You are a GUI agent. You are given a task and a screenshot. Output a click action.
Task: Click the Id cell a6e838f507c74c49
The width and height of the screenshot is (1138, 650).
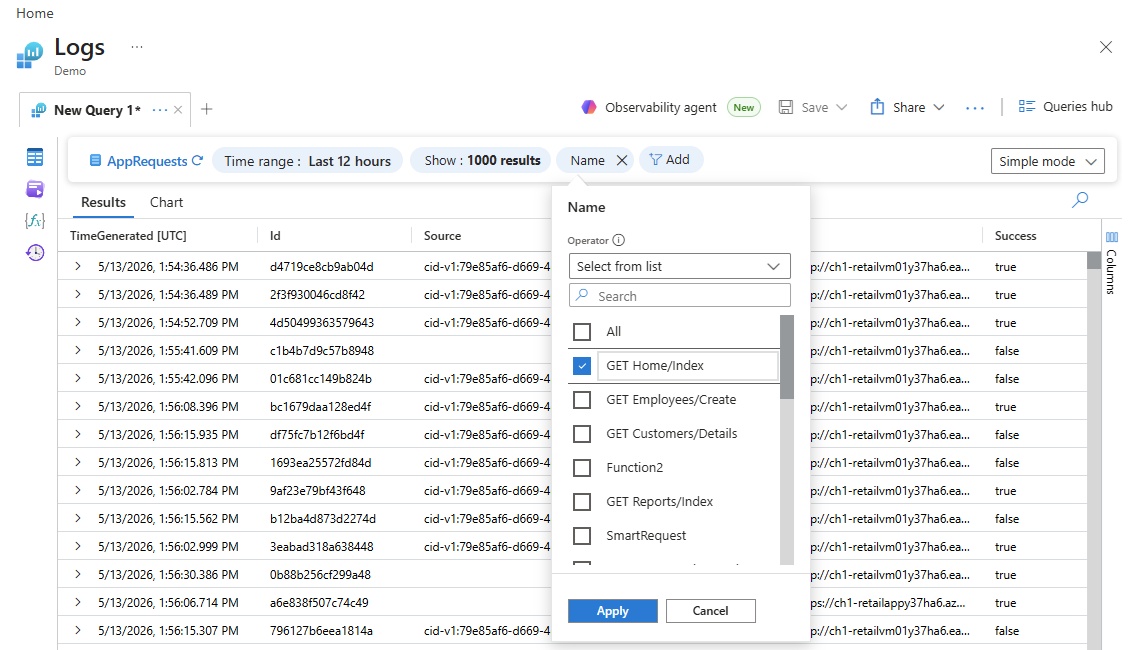(x=319, y=603)
